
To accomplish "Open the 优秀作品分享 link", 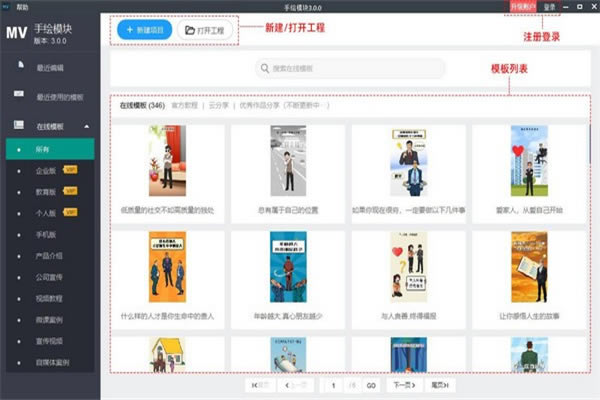I will tap(259, 105).
